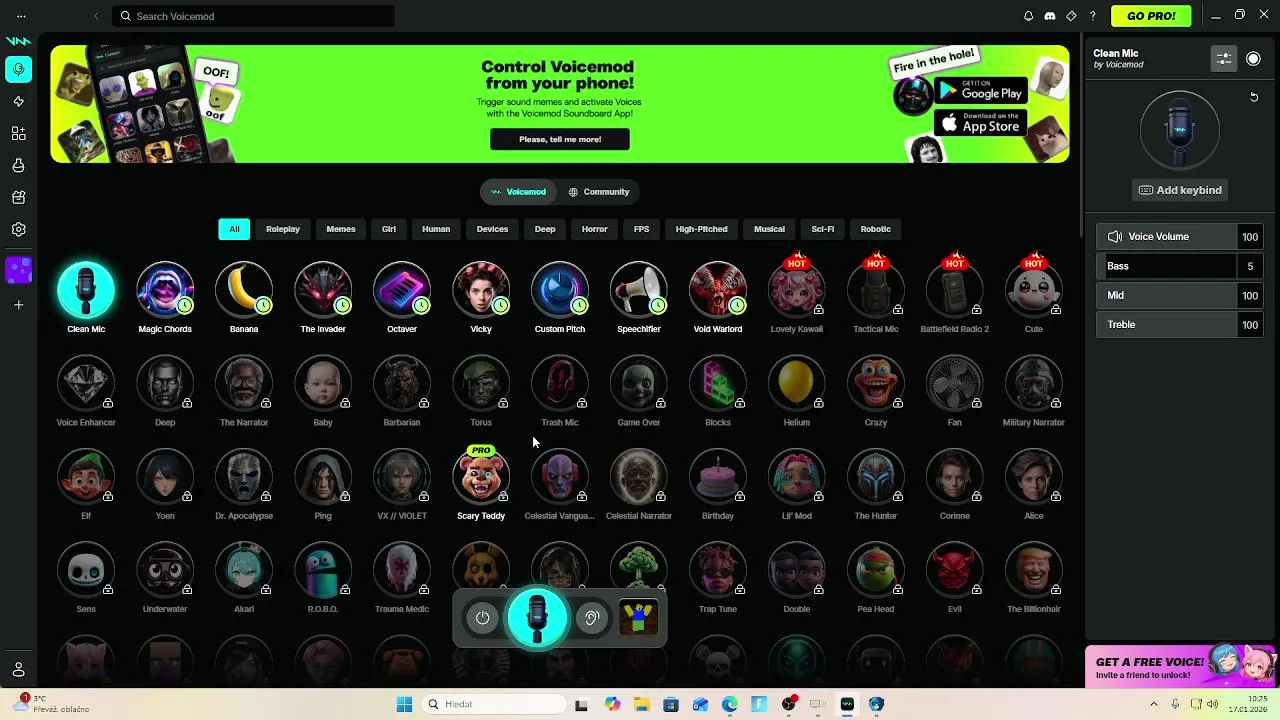The width and height of the screenshot is (1280, 720).
Task: Open the help question mark icon
Action: point(1093,16)
